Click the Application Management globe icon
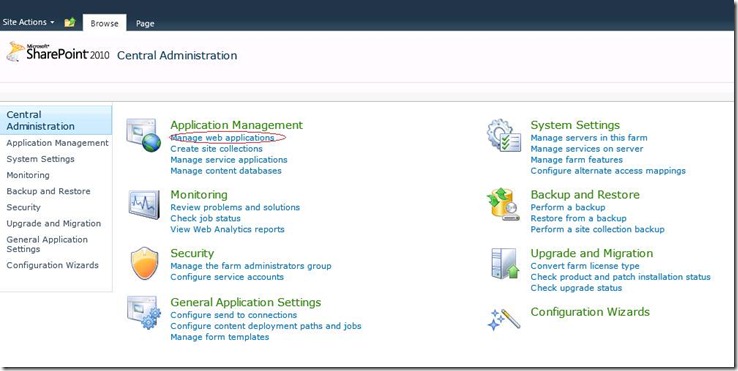738x371 pixels. [x=144, y=135]
